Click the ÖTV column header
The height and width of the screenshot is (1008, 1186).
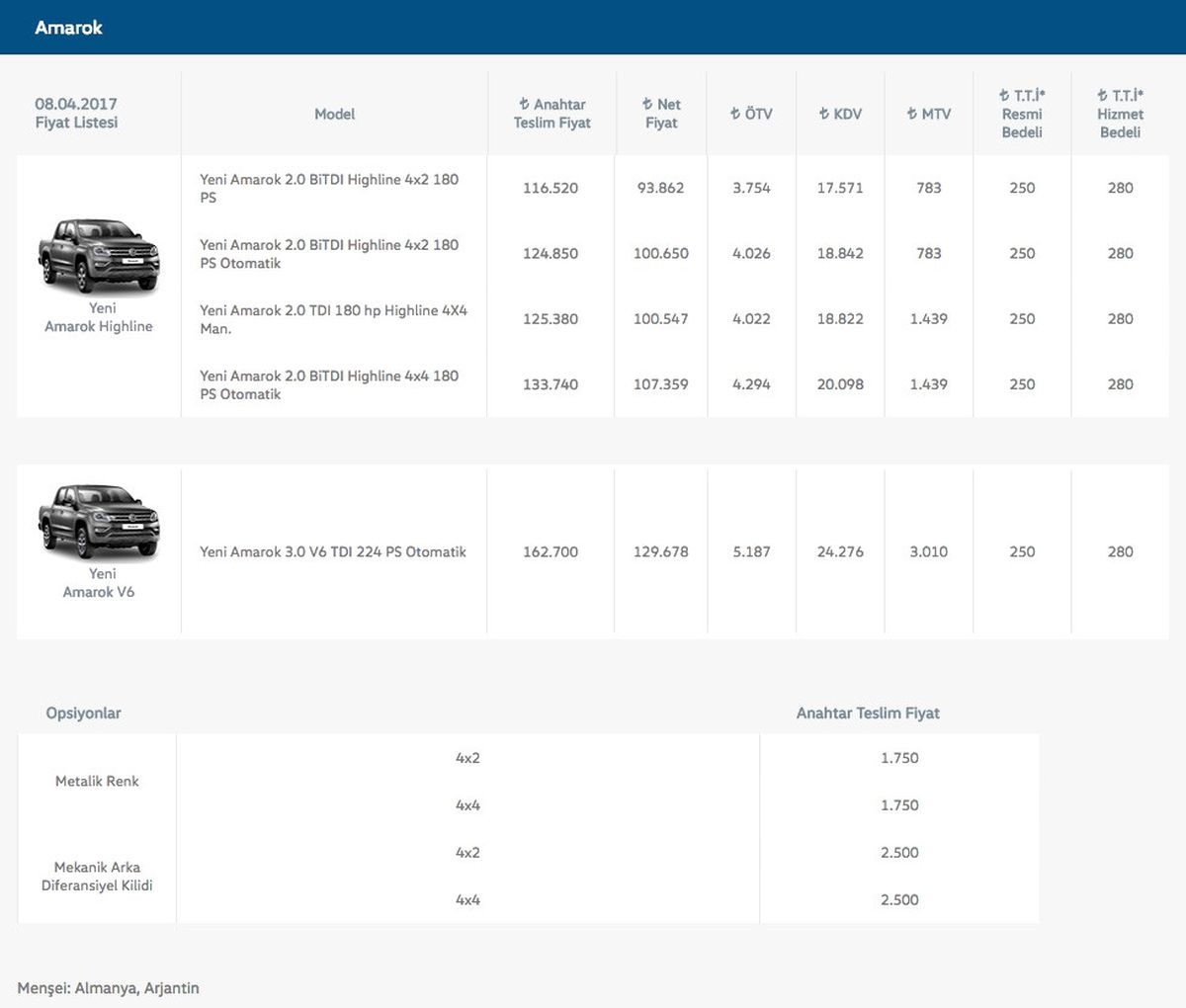tap(751, 114)
